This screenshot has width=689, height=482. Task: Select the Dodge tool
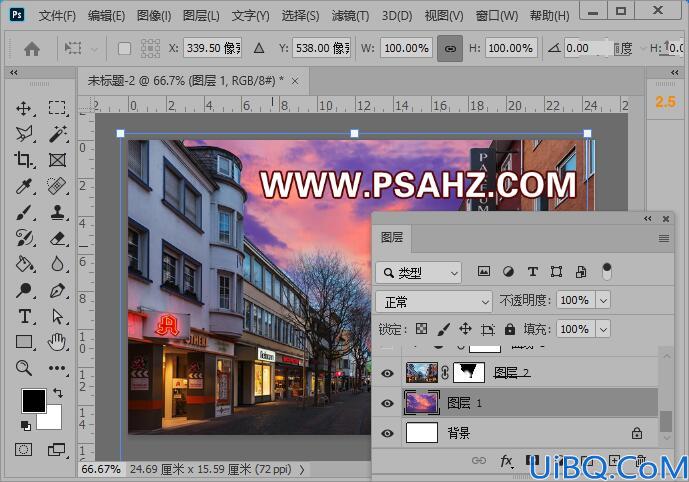pyautogui.click(x=24, y=290)
